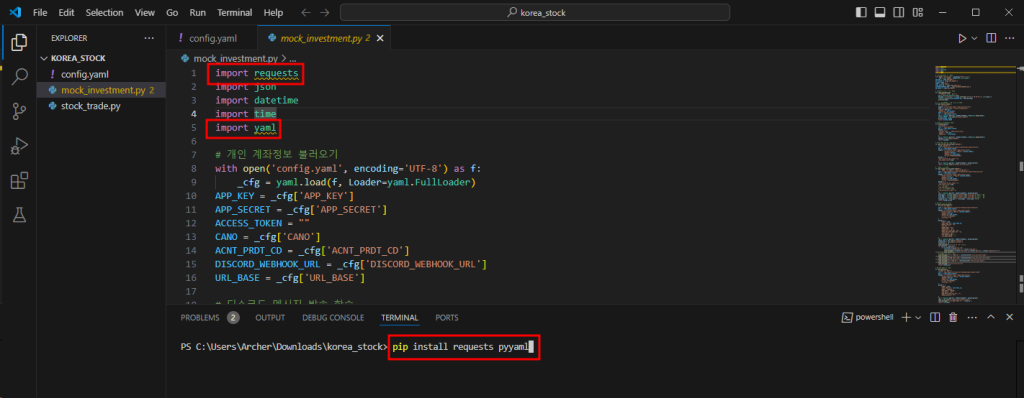Maximize the panel with up chevron

(x=991, y=318)
